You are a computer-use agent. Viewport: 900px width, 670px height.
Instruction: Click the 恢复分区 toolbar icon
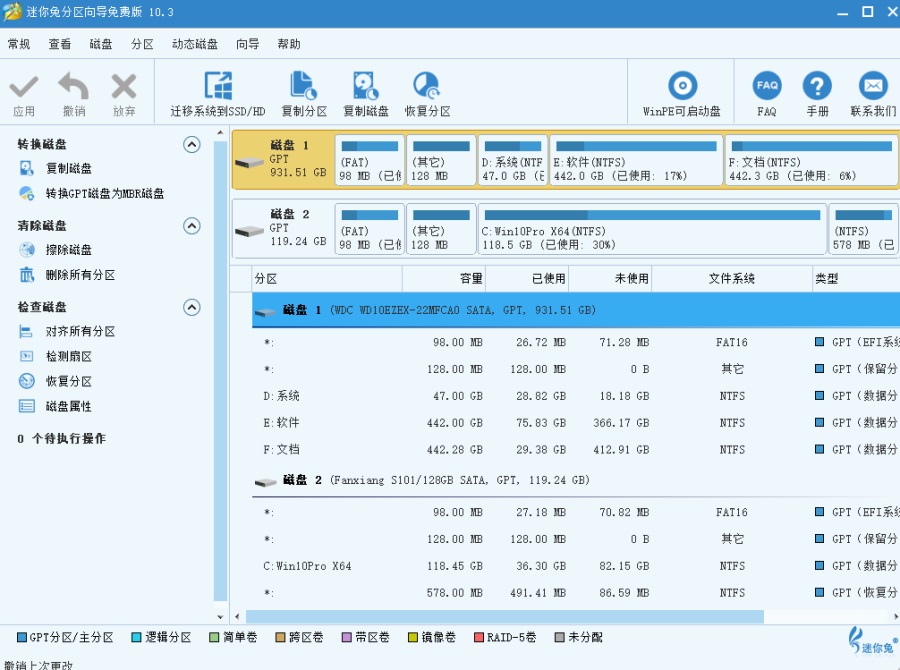click(427, 86)
